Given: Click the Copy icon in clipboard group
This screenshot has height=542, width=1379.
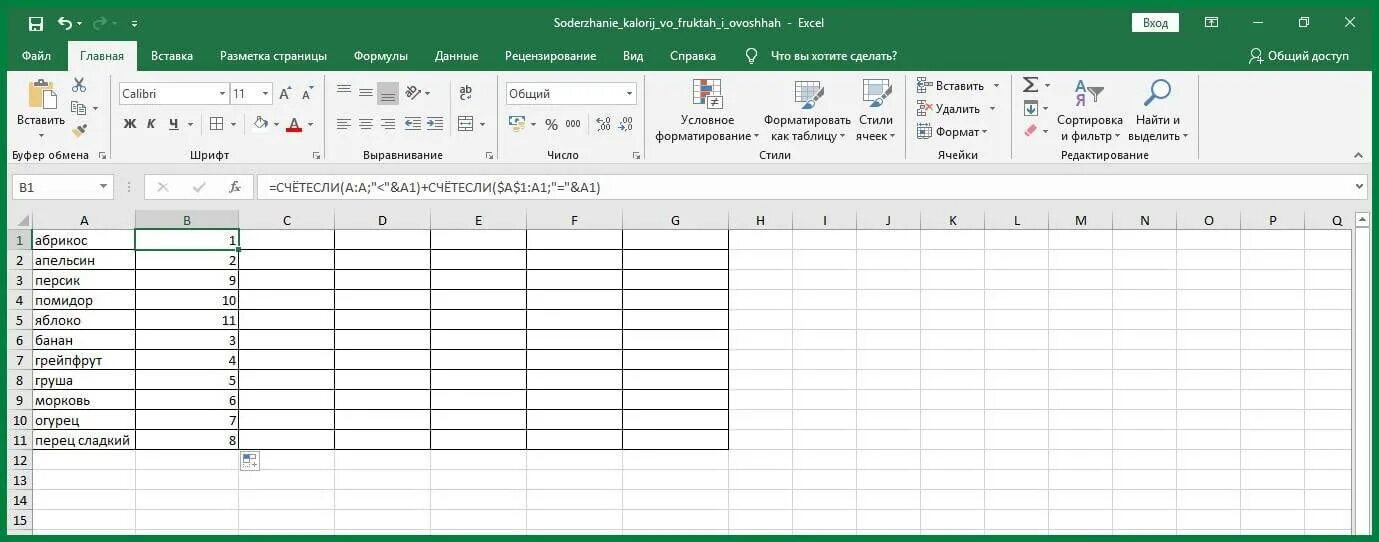Looking at the screenshot, I should point(79,108).
